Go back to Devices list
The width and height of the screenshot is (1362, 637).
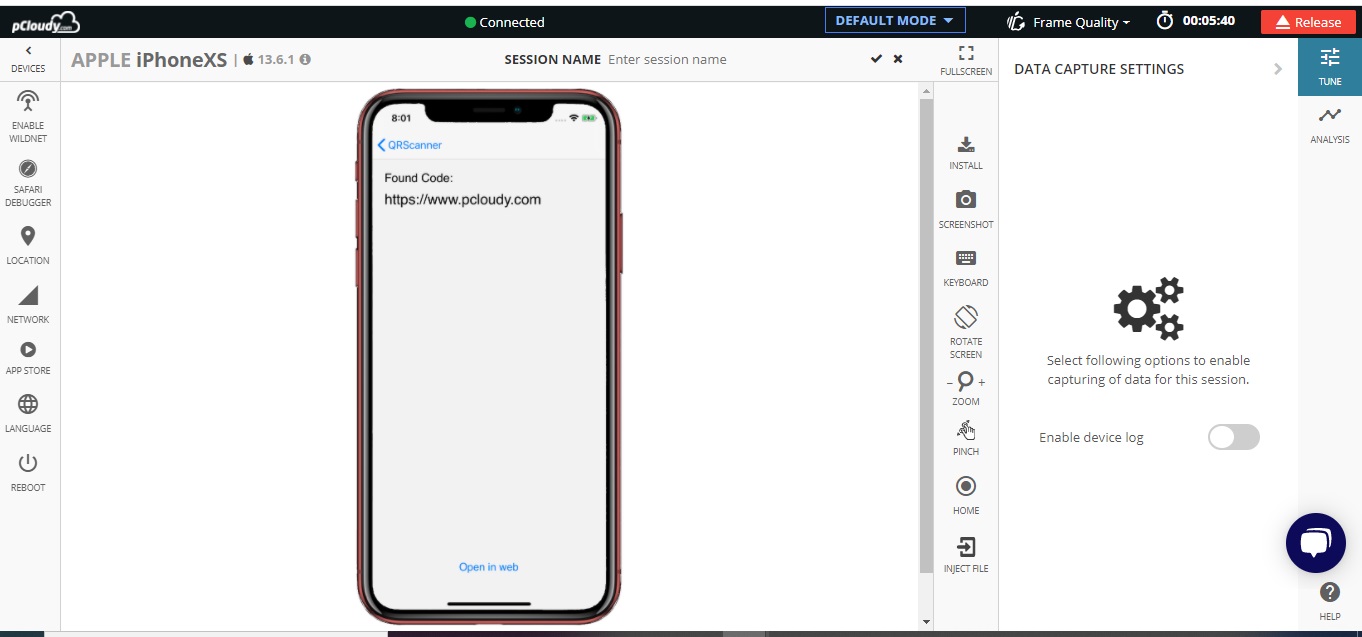tap(28, 59)
